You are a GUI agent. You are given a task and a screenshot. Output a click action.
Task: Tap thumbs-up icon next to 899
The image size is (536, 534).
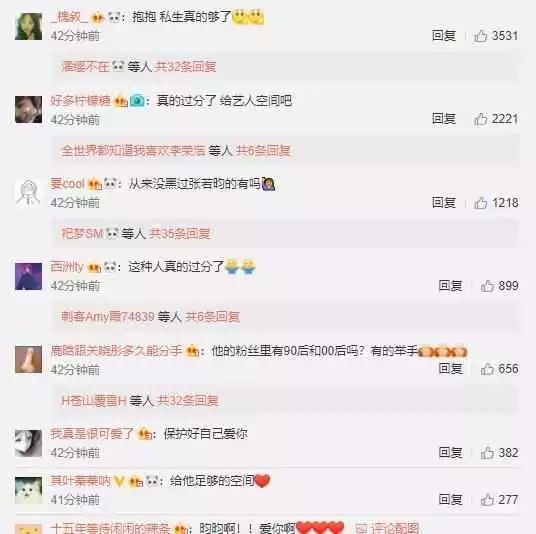click(x=487, y=286)
